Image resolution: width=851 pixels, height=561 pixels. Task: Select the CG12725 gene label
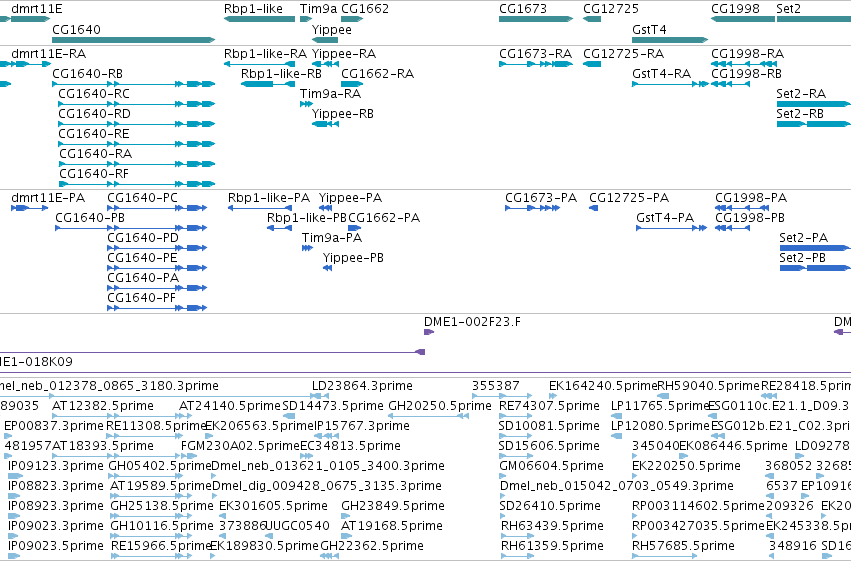(611, 9)
